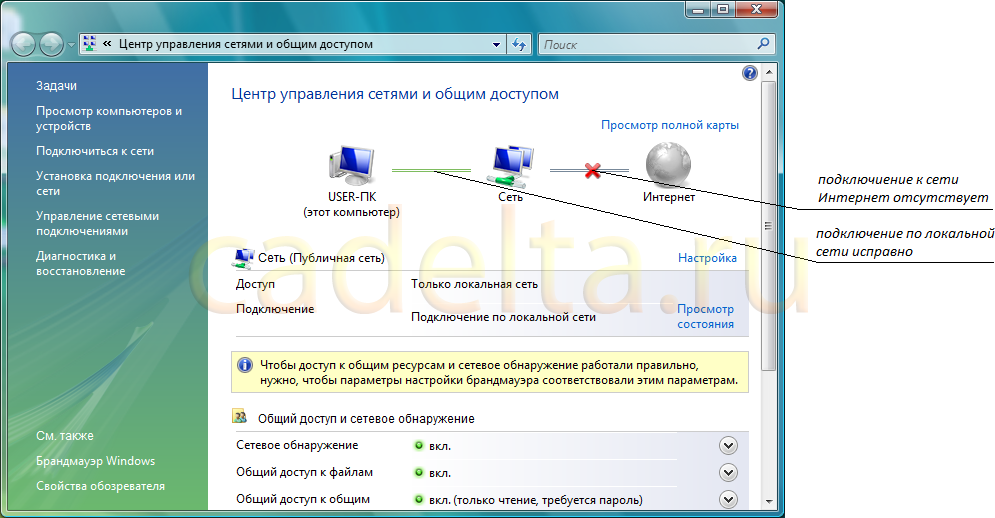Viewport: 995px width, 518px height.
Task: Open Просмотр полной карты link
Action: pyautogui.click(x=669, y=126)
